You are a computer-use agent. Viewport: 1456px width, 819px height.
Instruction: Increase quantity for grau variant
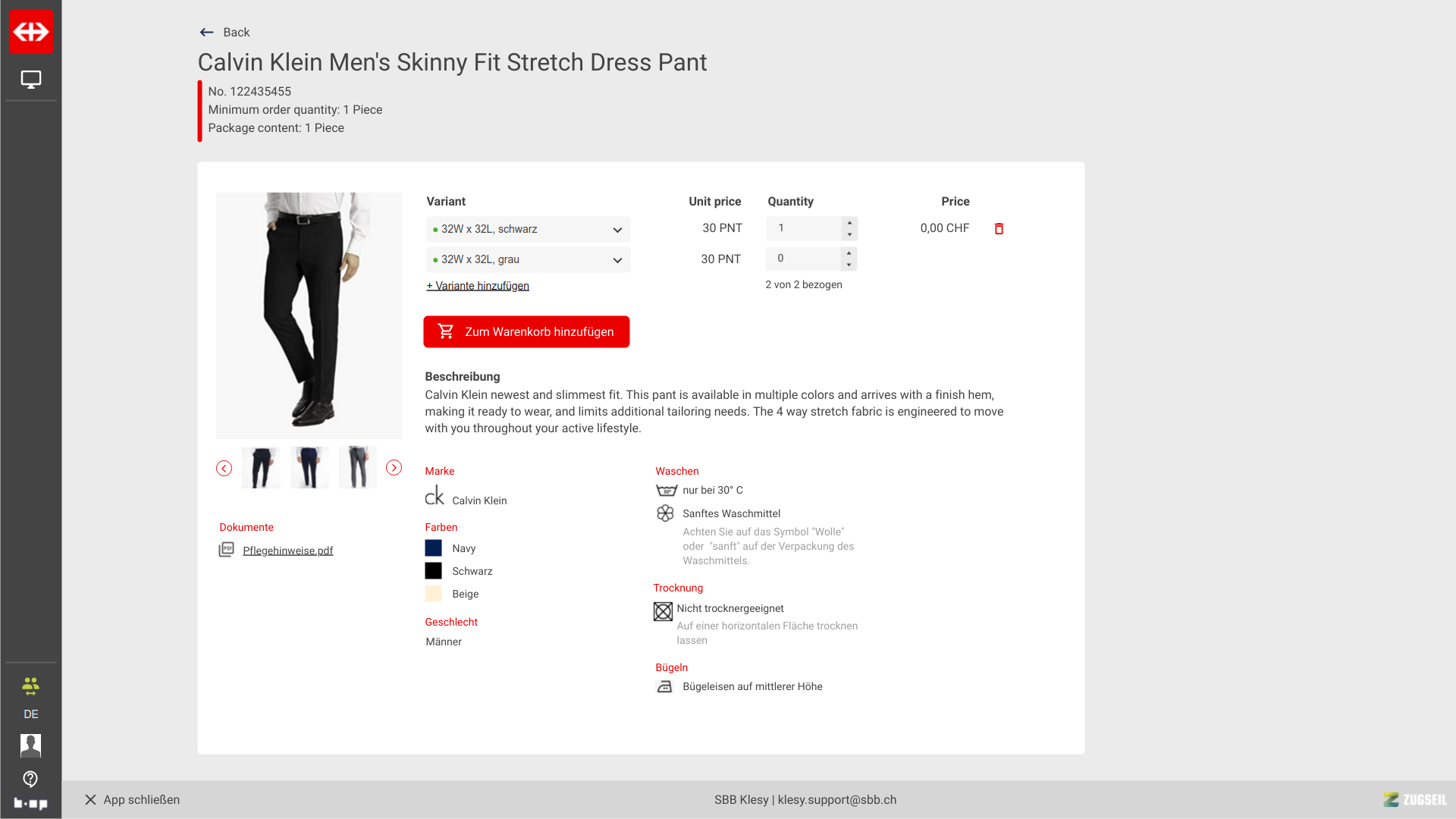click(x=849, y=253)
